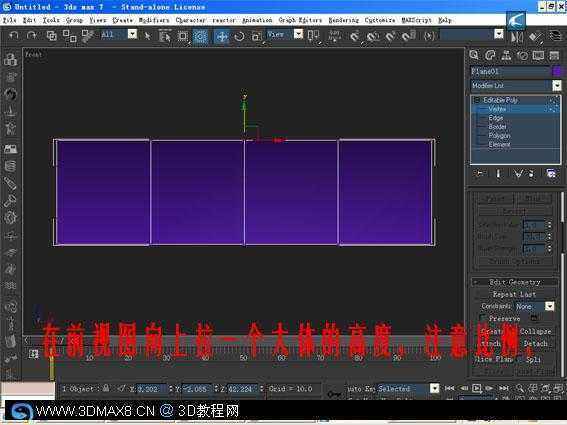The image size is (567, 425).
Task: Toggle the Preserve UVs checkbox
Action: [482, 318]
